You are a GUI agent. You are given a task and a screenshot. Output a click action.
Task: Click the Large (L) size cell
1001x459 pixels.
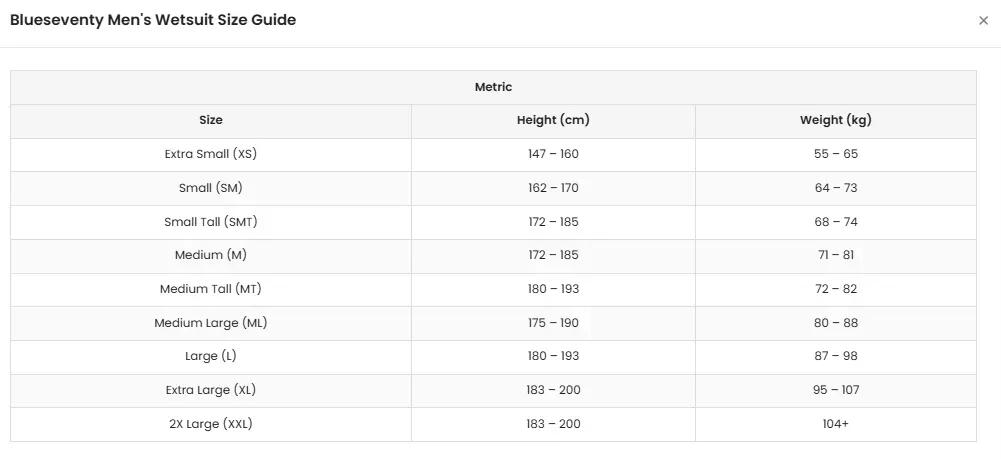pos(211,356)
